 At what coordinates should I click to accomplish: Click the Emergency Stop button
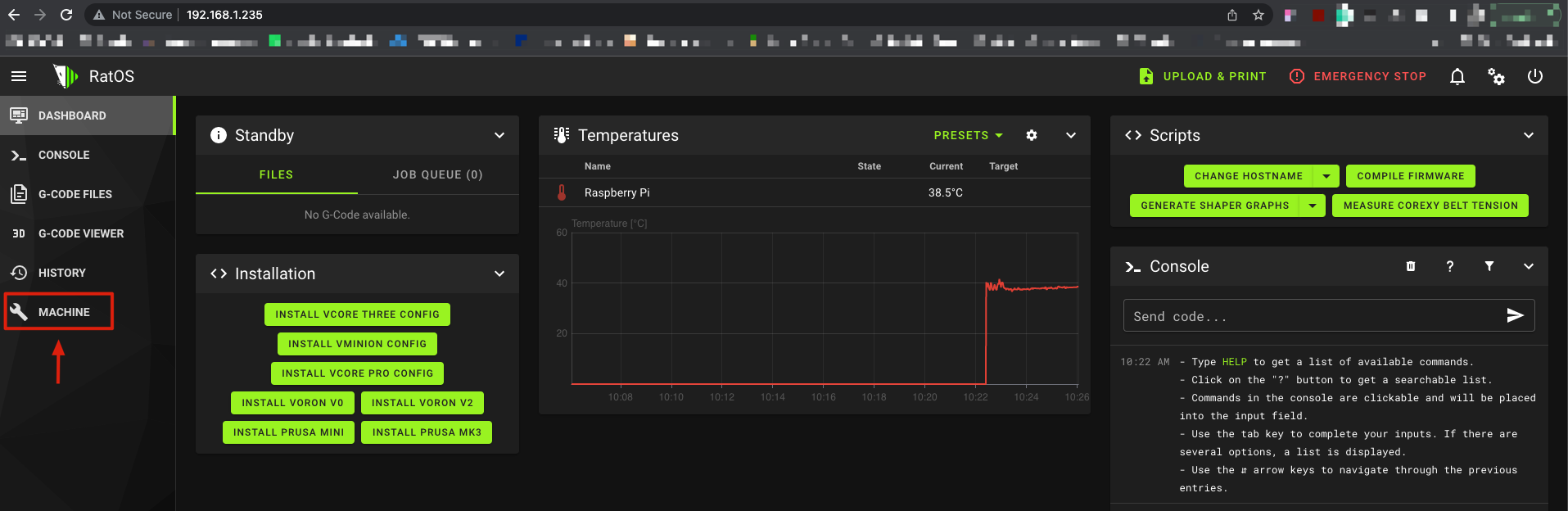coord(1358,76)
